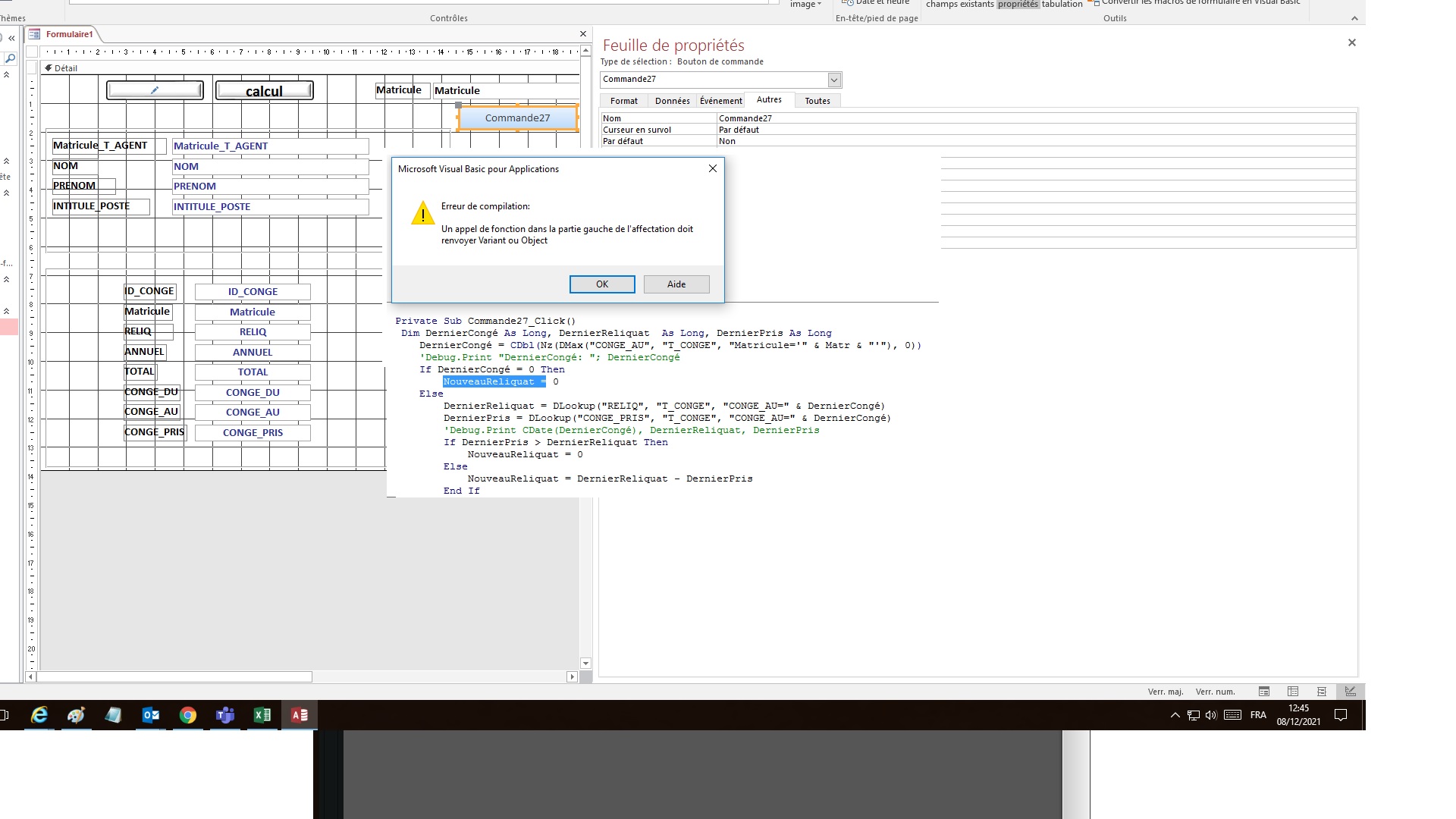Click the clock showing 12:45
The width and height of the screenshot is (1456, 819).
tap(1298, 708)
